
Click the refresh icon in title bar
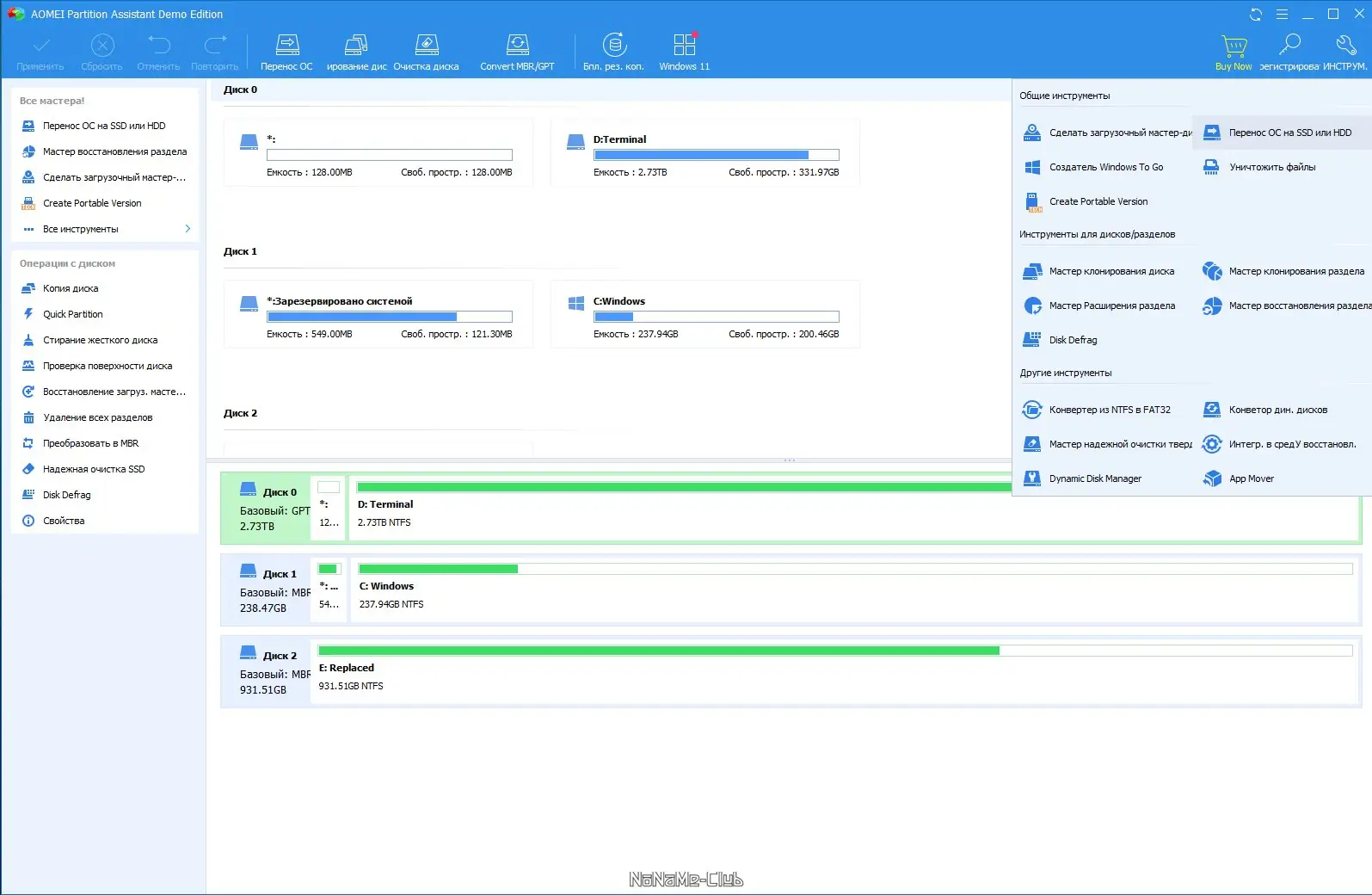tap(1256, 14)
